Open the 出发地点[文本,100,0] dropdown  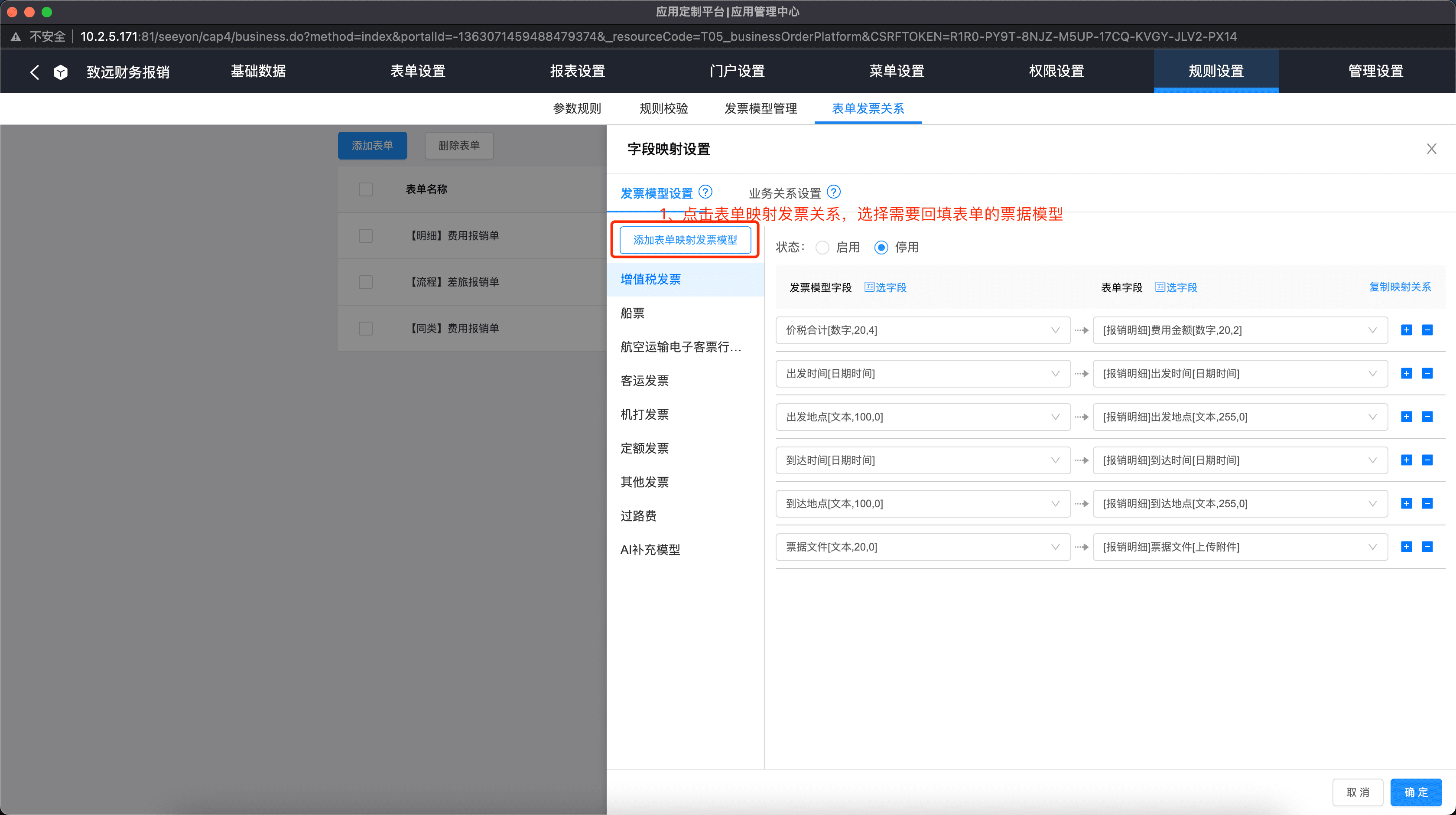[x=923, y=417]
